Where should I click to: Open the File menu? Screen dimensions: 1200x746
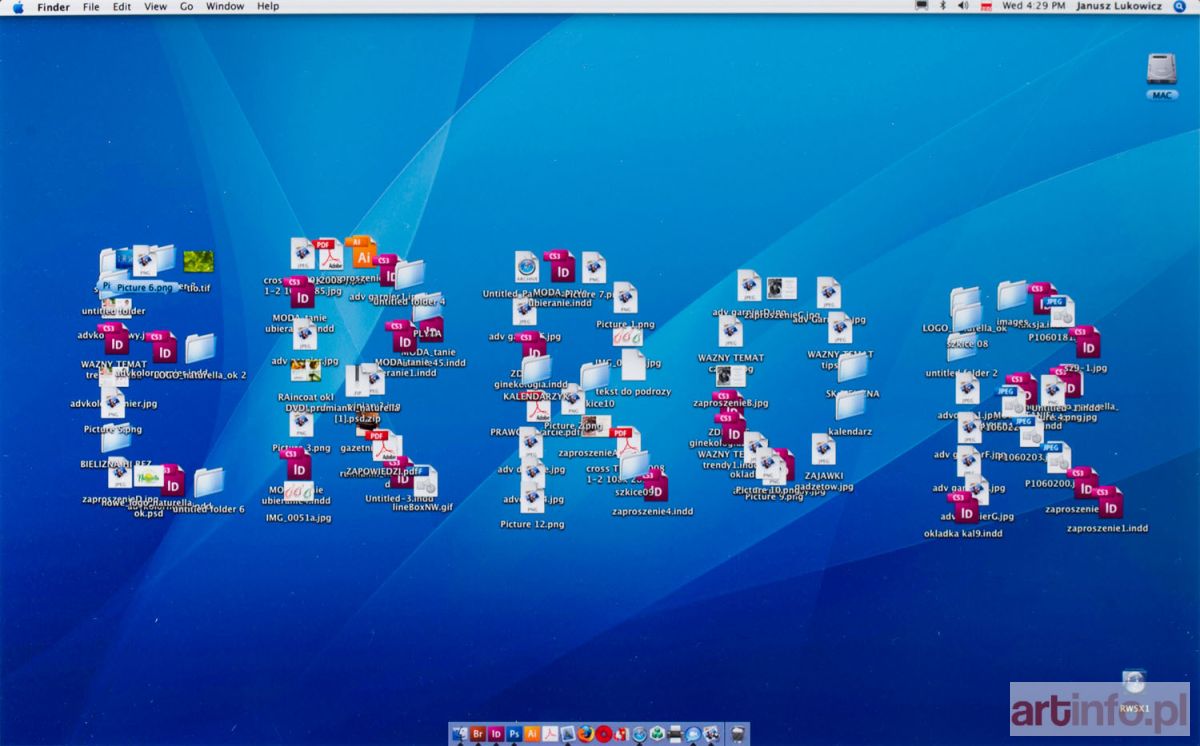tap(91, 7)
